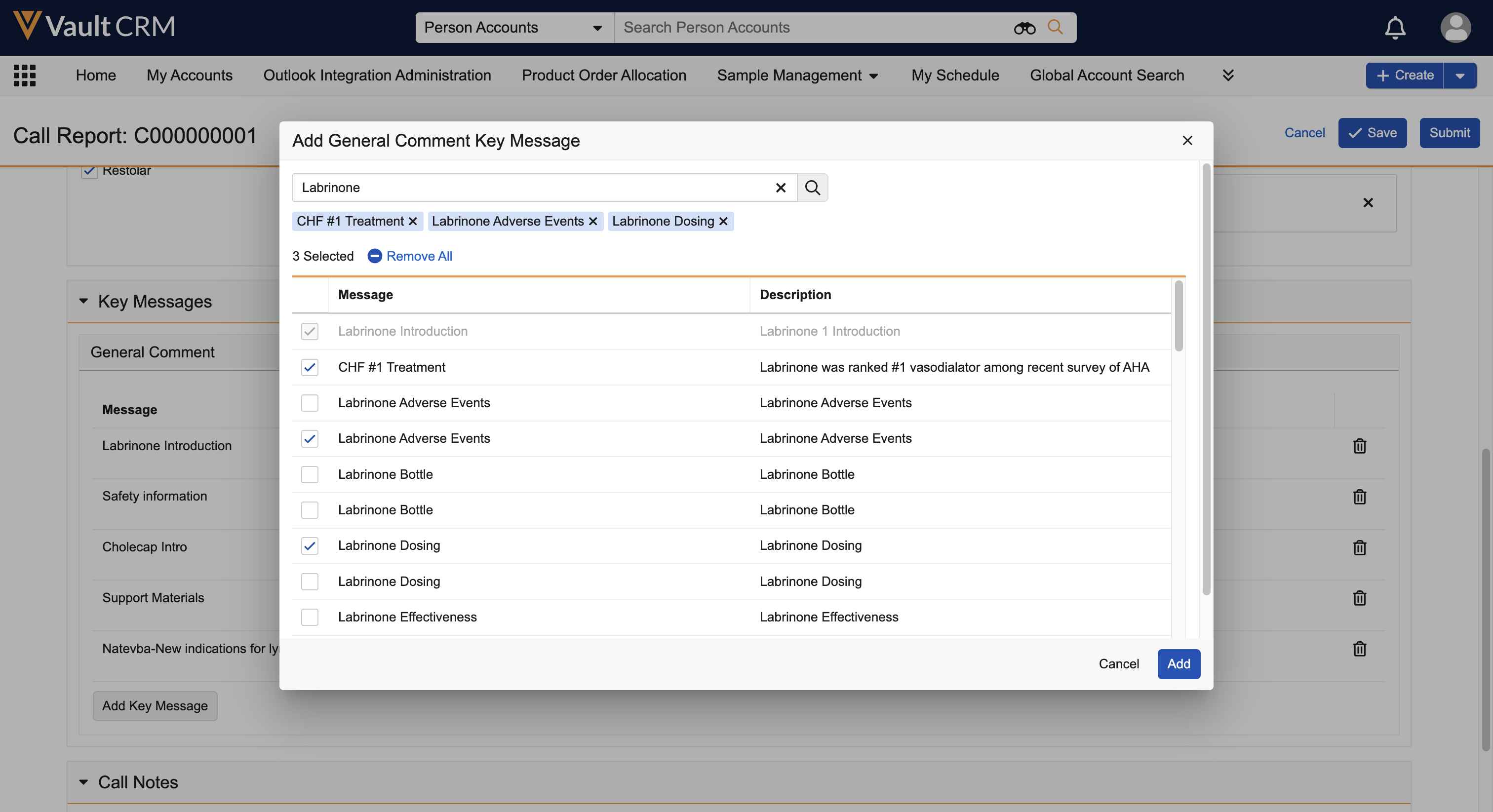Image resolution: width=1493 pixels, height=812 pixels.
Task: Remove the Labrinone Dosing selected chip
Action: tap(723, 222)
